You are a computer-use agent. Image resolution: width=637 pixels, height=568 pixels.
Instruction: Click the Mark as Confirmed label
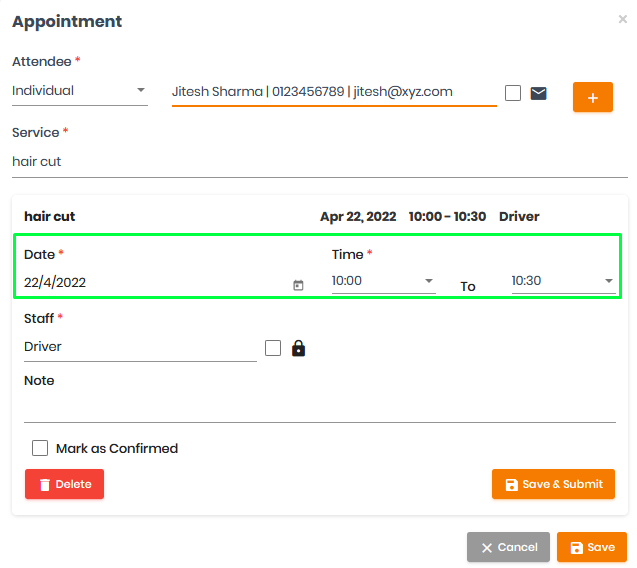click(x=117, y=449)
